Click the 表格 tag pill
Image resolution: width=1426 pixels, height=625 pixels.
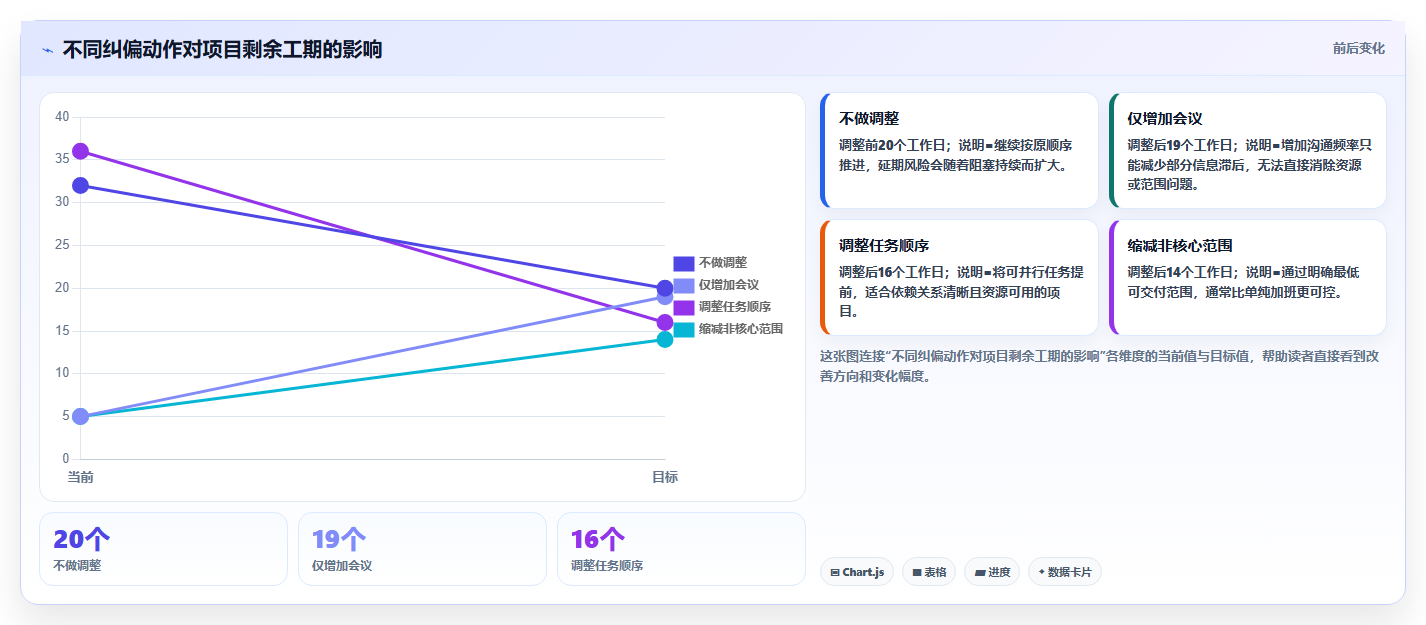click(x=929, y=572)
